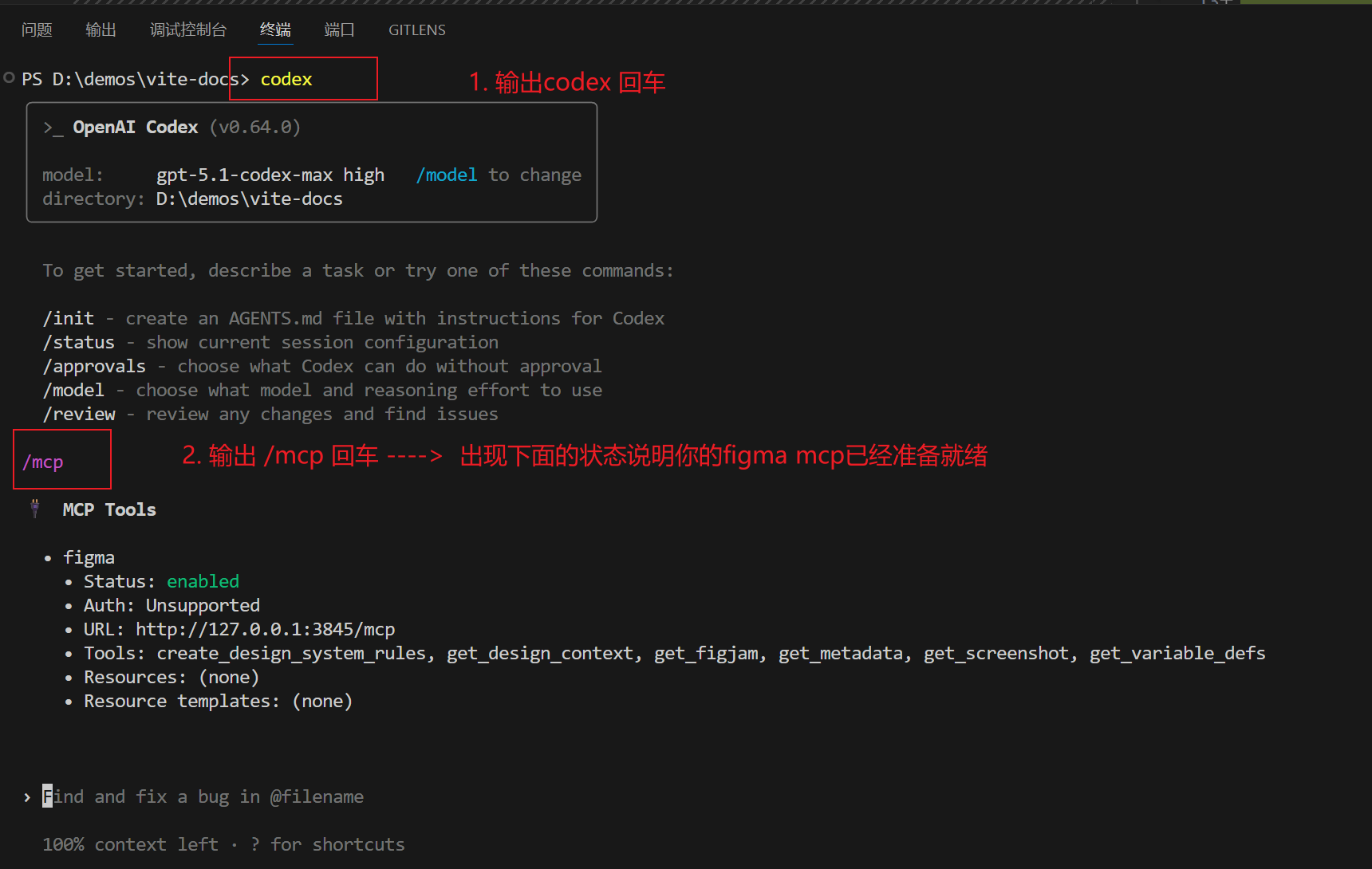The width and height of the screenshot is (1372, 869).
Task: Open the figma MCP URL link
Action: tap(265, 630)
